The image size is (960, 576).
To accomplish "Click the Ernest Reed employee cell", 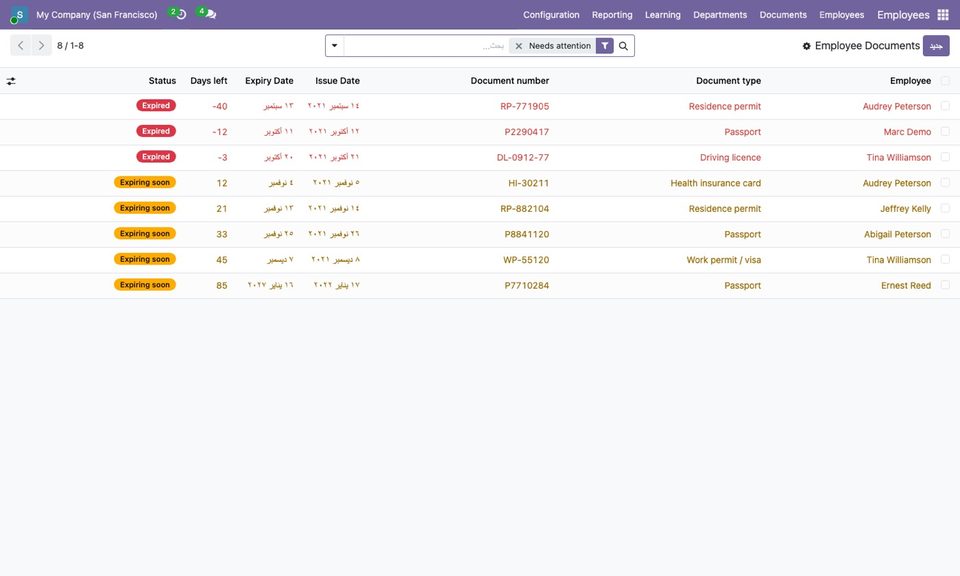I will 906,286.
